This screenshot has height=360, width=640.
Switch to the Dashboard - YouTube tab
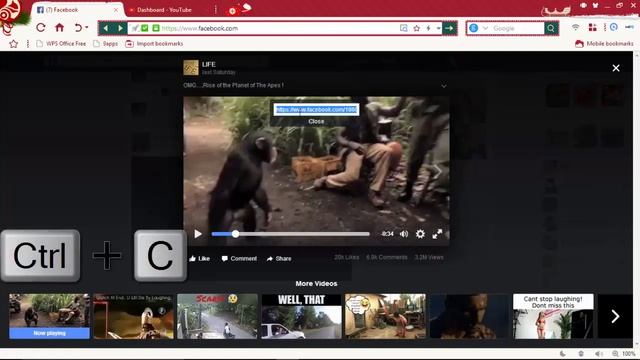(164, 10)
